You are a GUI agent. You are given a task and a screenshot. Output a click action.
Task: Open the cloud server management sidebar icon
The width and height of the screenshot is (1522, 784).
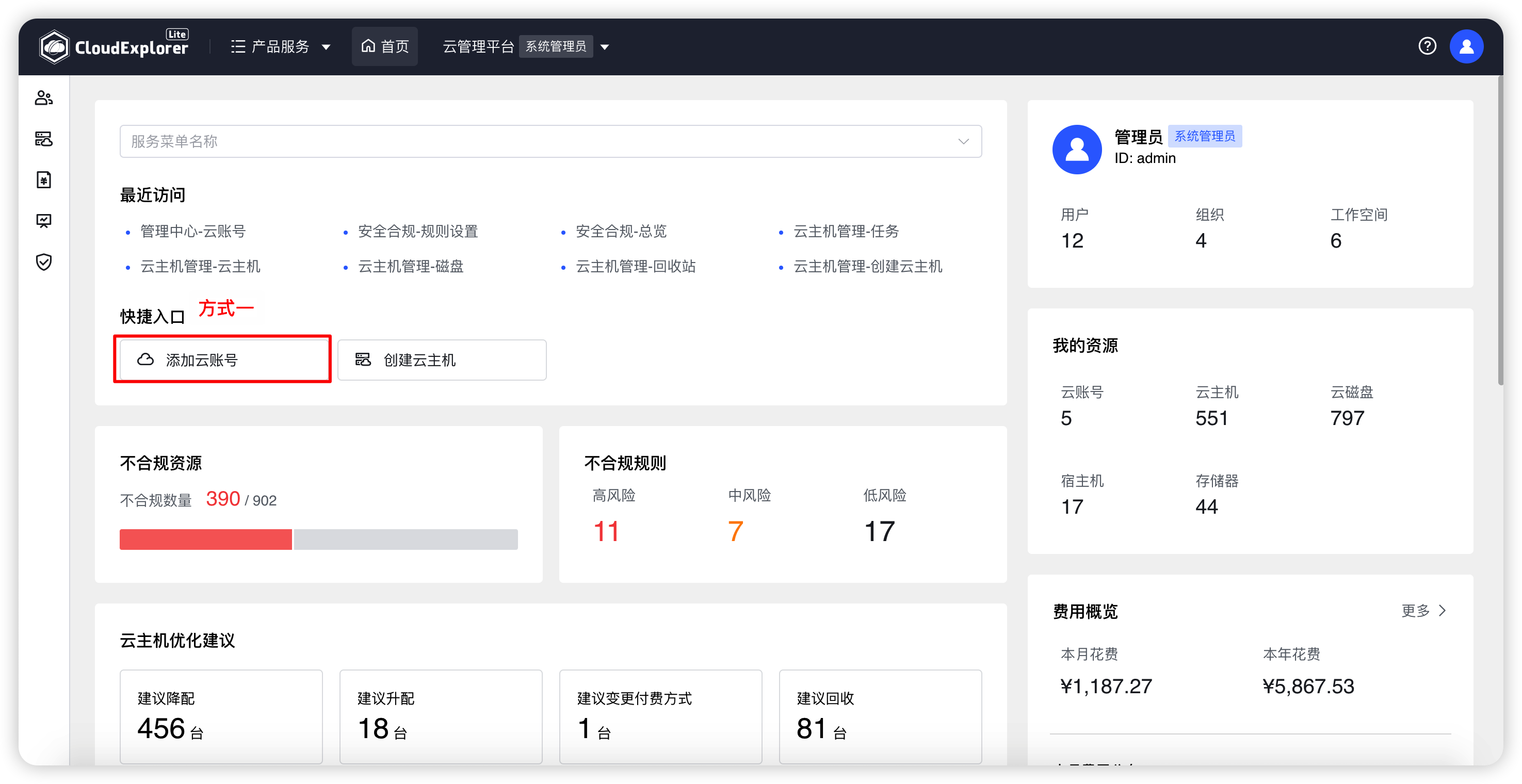coord(44,139)
